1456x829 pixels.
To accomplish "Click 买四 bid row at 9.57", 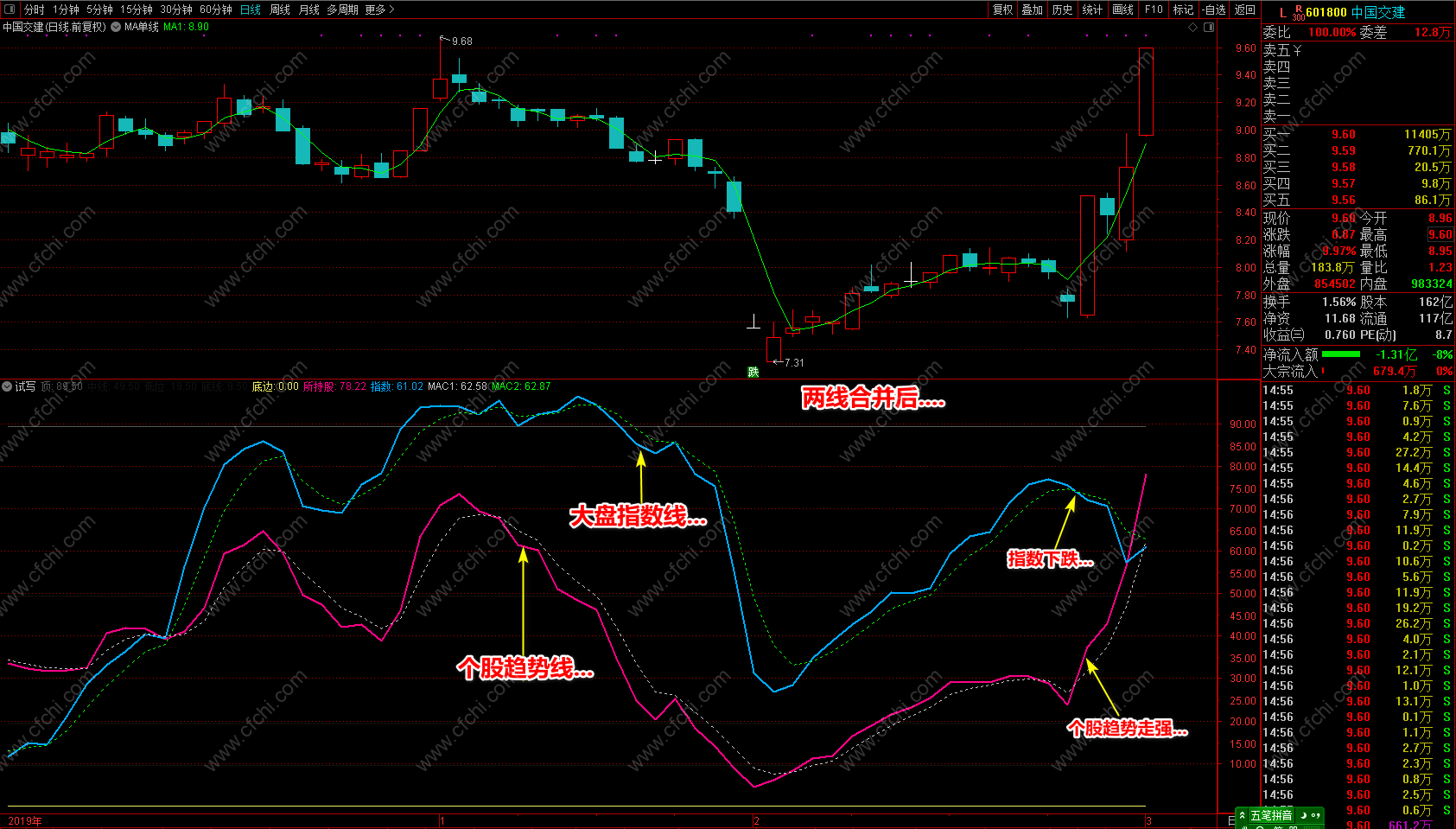I will 1357,183.
